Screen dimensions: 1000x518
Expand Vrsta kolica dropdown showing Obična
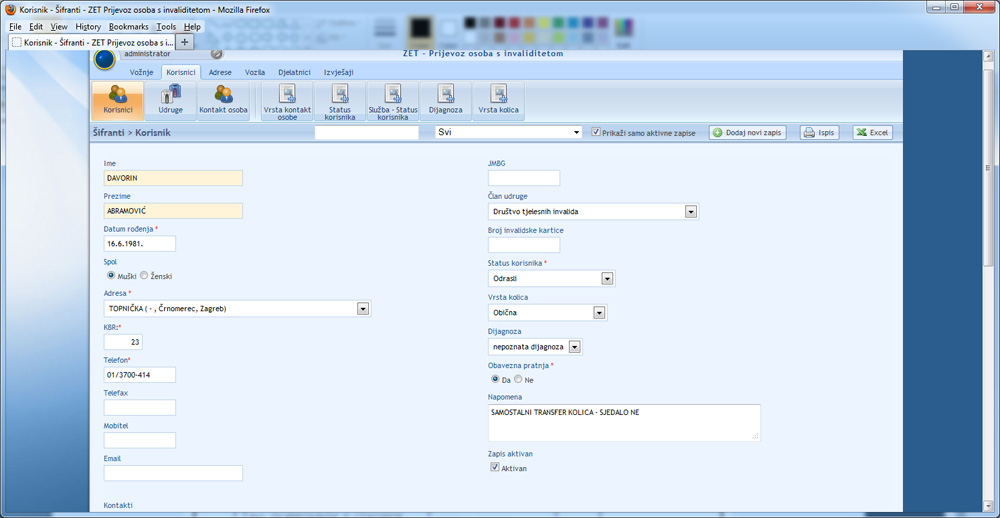(x=599, y=313)
